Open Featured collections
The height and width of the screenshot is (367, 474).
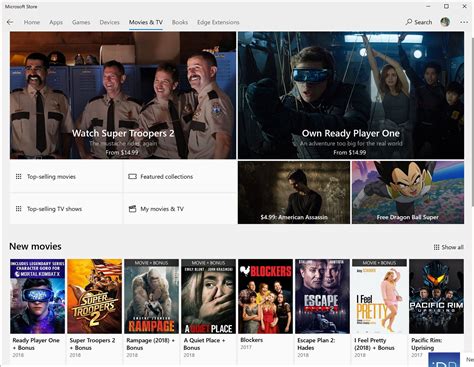[180, 177]
